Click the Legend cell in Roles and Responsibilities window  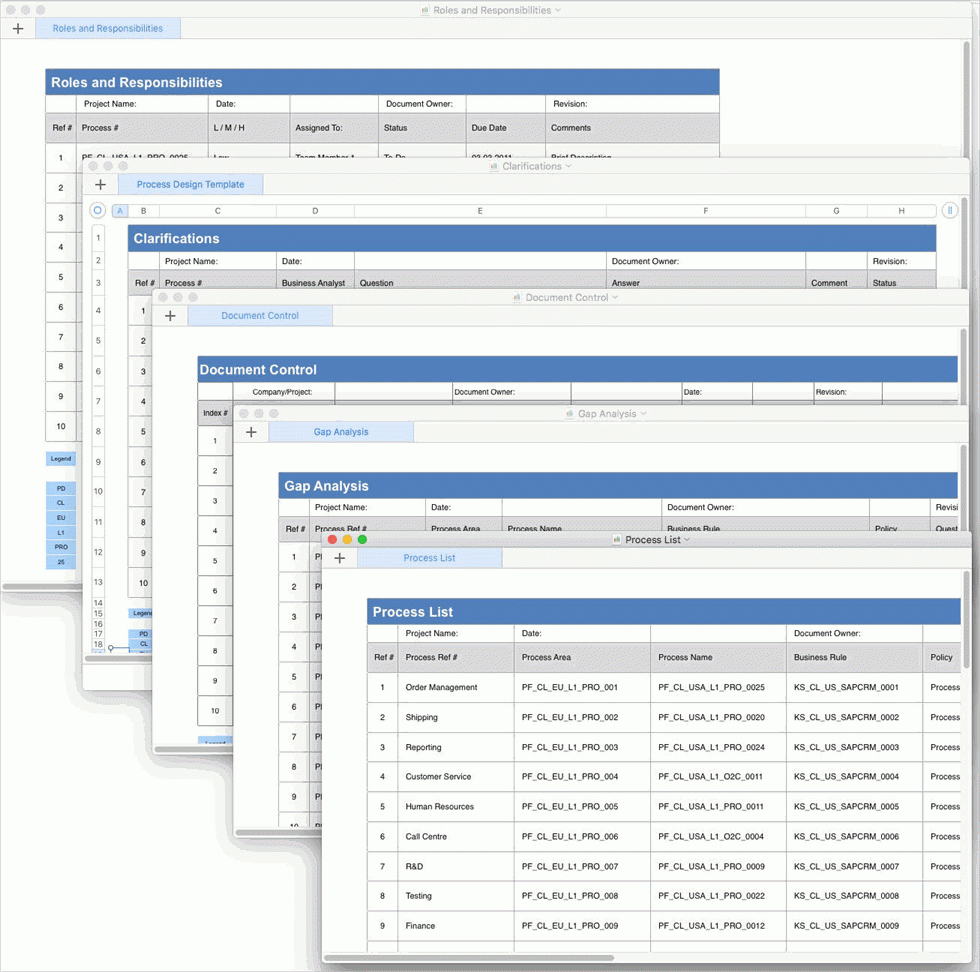(x=61, y=459)
